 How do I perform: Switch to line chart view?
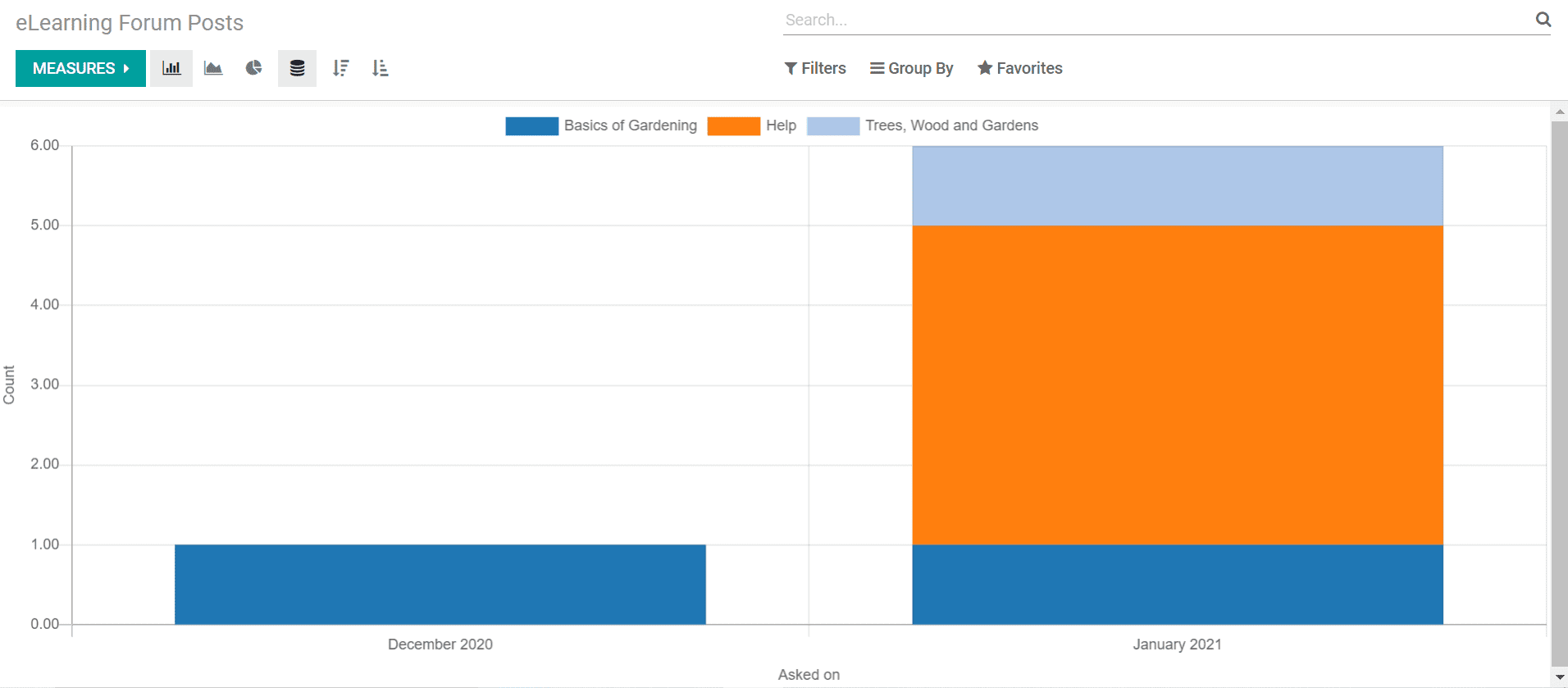click(x=213, y=68)
